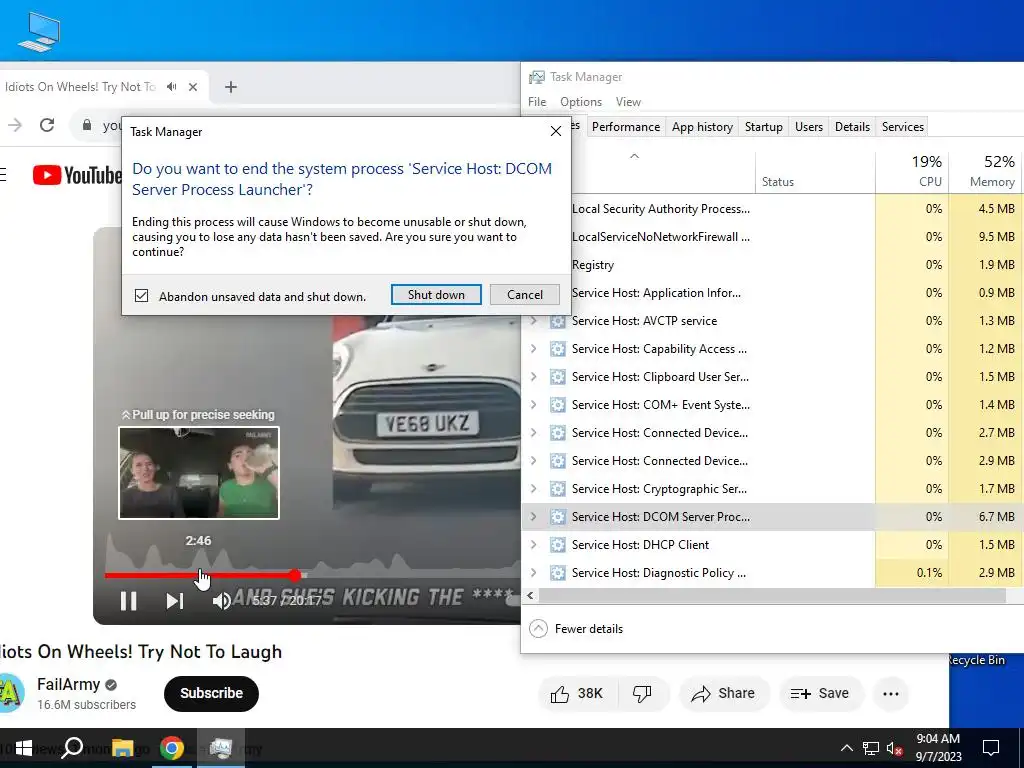Click gear icon of Capability Access process

pyautogui.click(x=558, y=349)
